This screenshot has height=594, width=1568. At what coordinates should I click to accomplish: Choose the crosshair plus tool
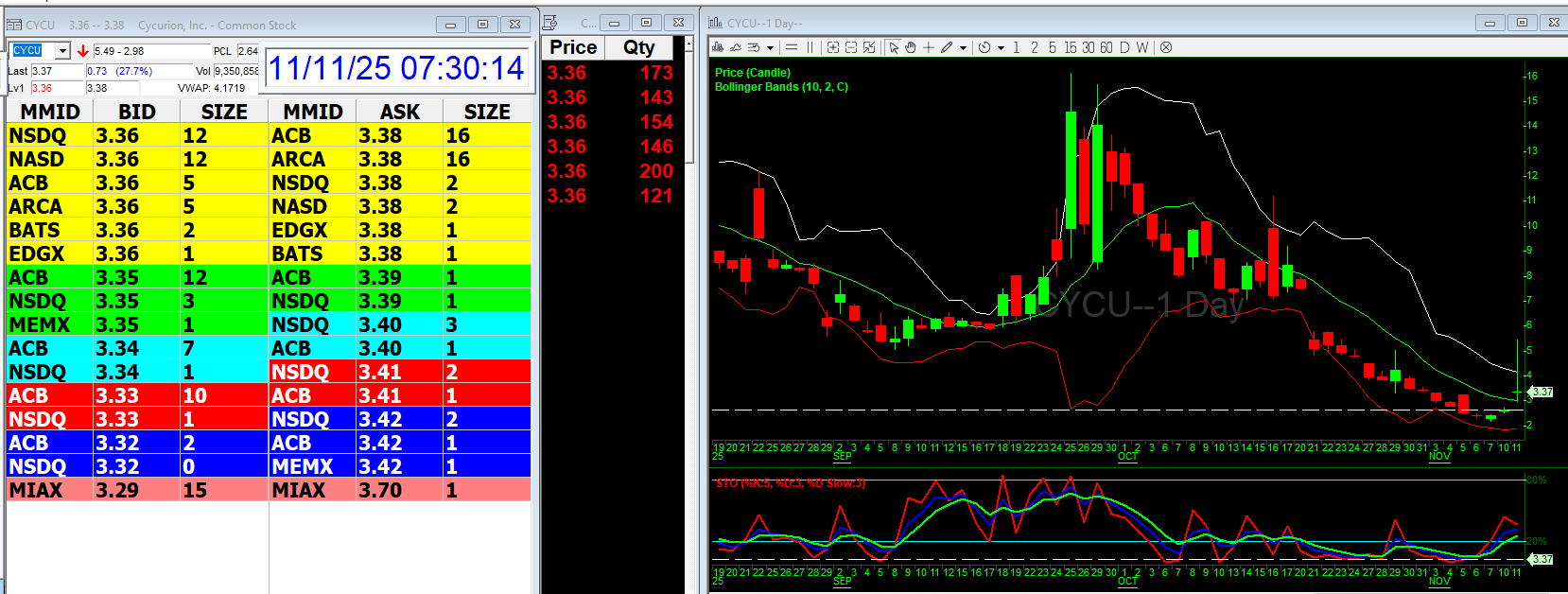point(929,47)
